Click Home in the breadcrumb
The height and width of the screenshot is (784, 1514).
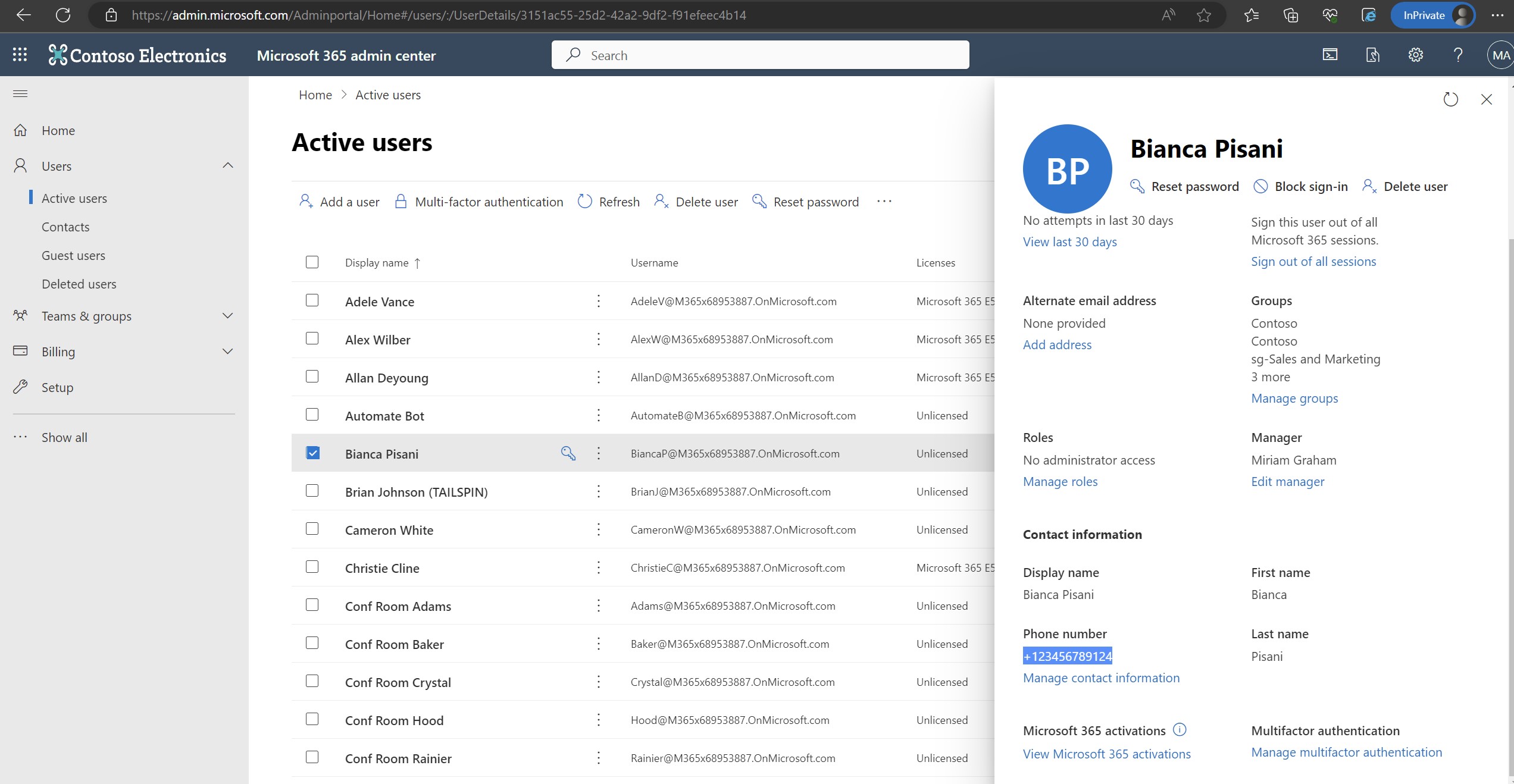coord(315,95)
